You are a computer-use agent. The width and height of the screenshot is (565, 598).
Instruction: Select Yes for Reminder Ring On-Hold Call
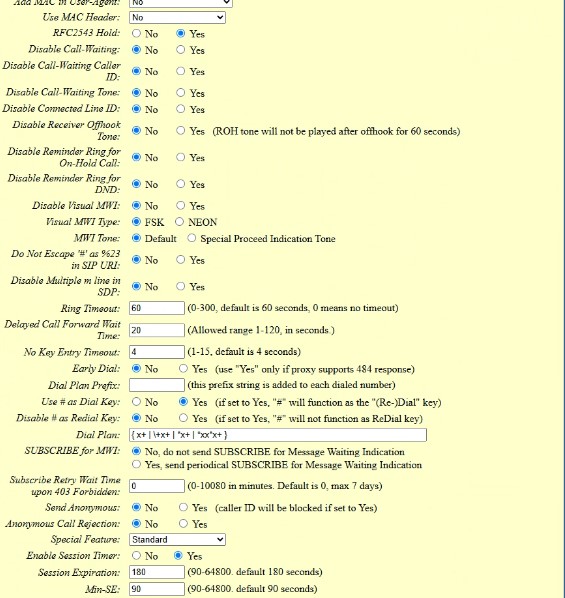pyautogui.click(x=180, y=157)
